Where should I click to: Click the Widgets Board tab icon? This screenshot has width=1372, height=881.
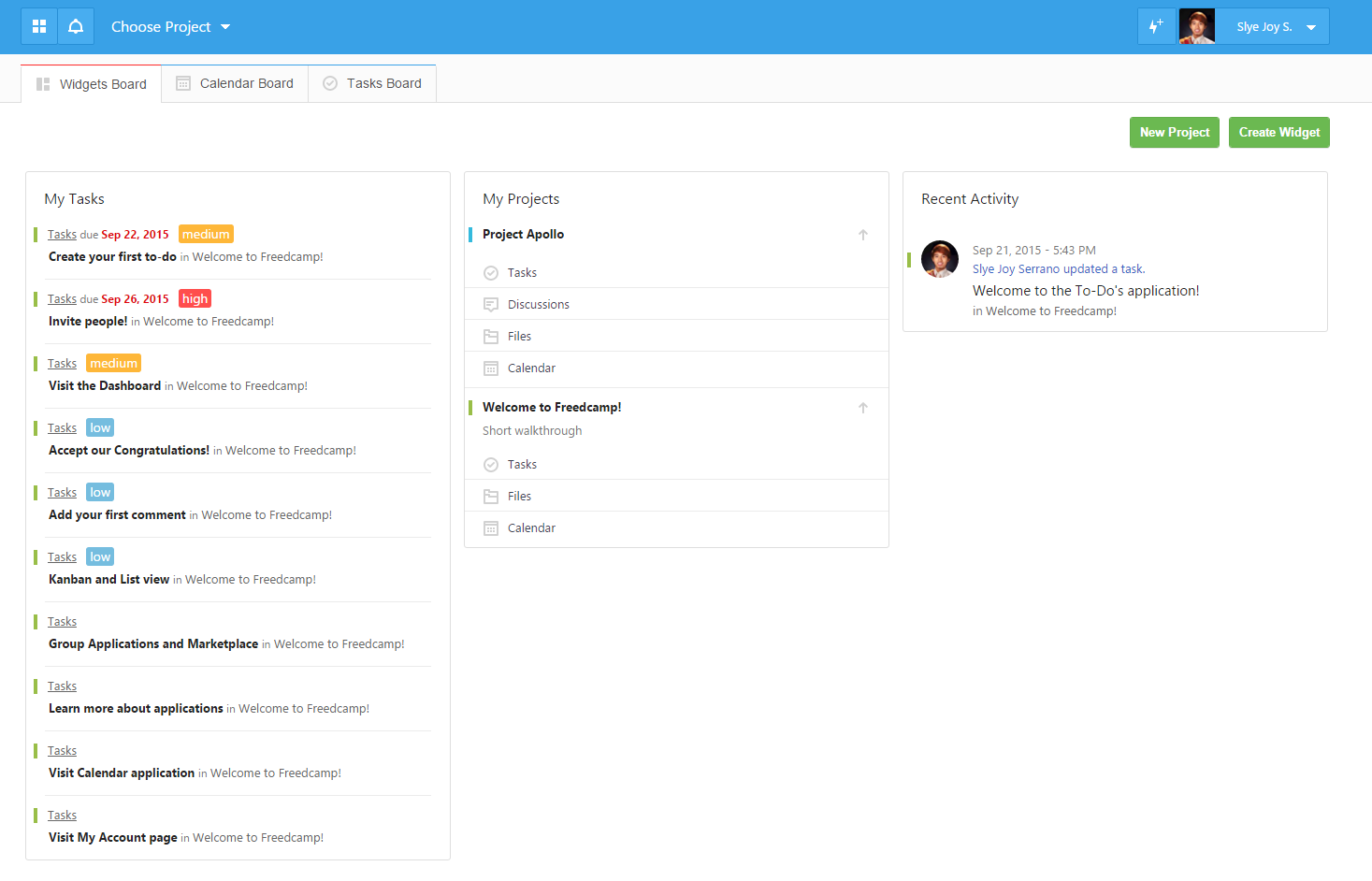(43, 84)
